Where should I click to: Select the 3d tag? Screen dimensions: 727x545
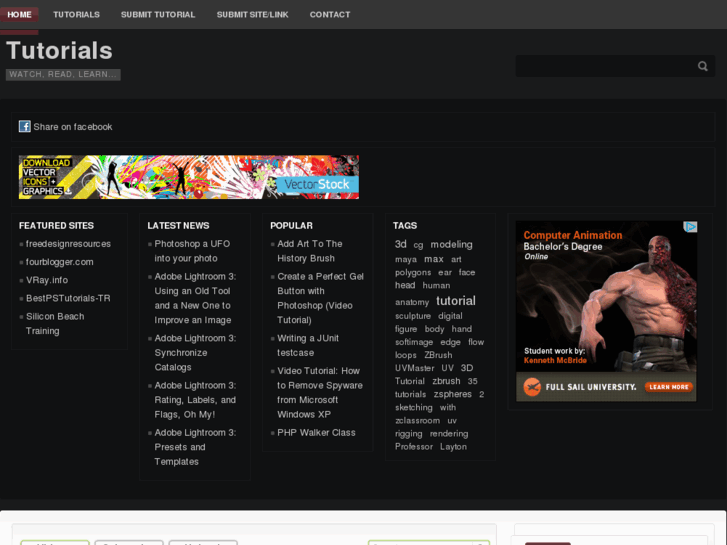point(401,244)
